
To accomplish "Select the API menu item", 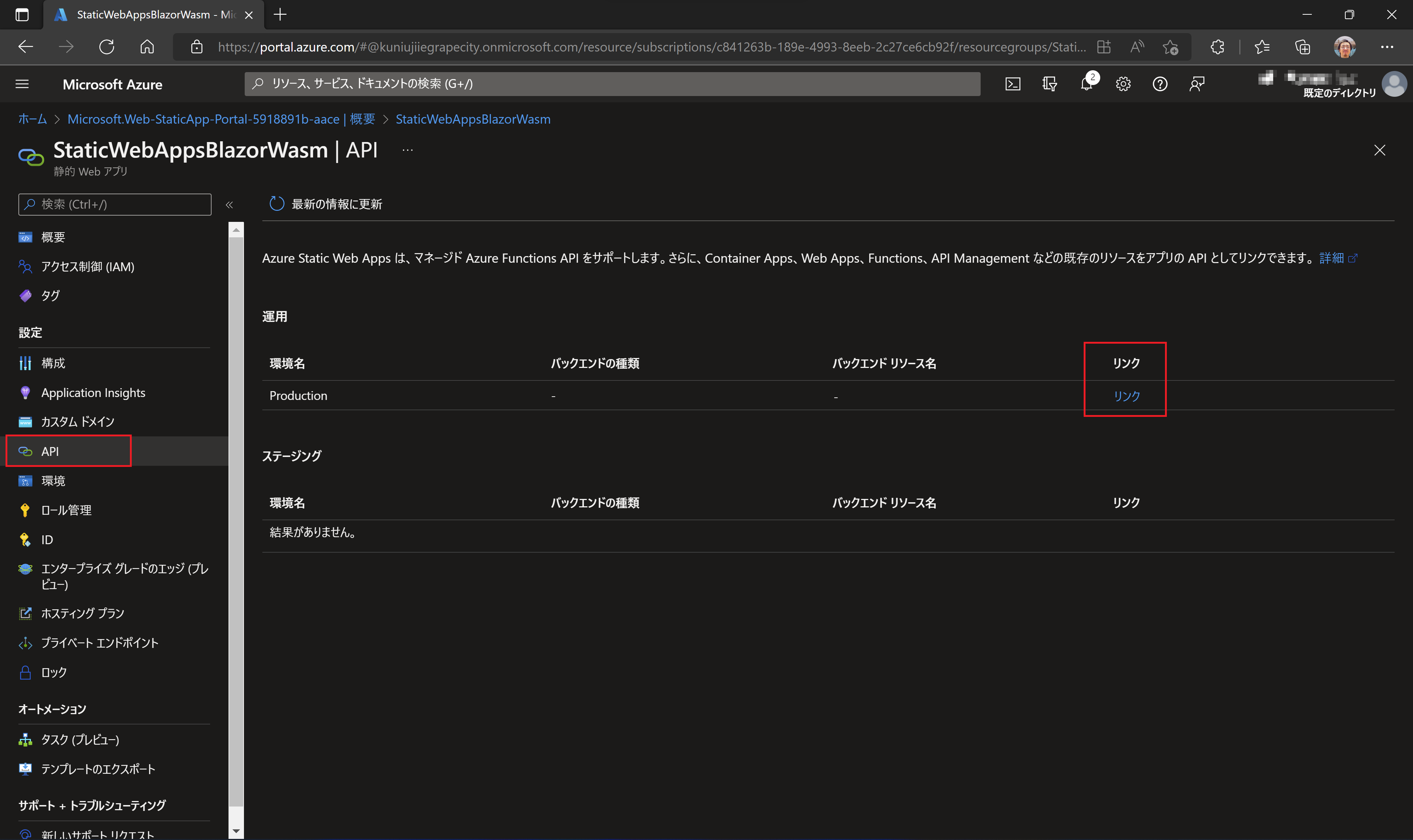I will pos(114,451).
